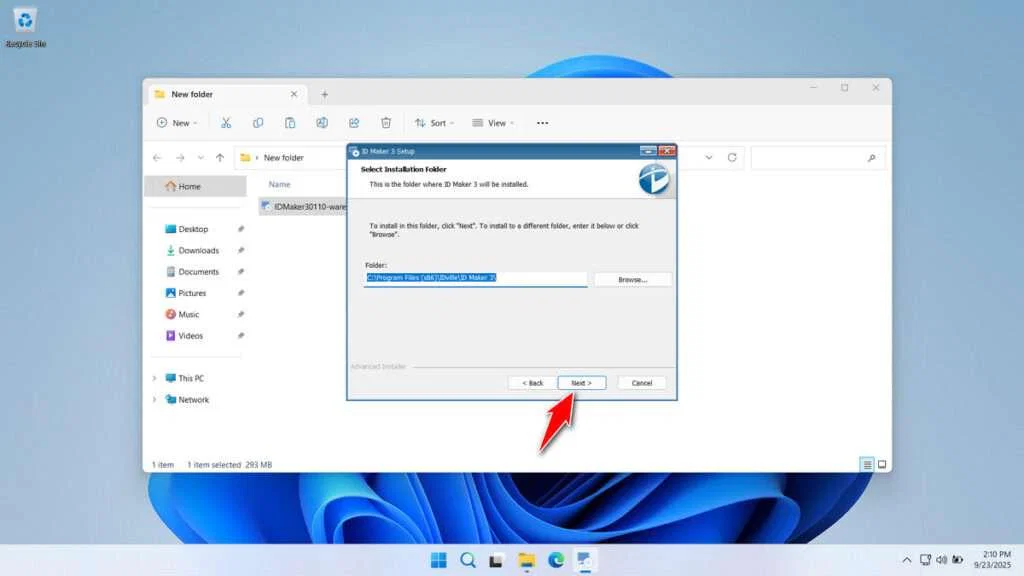
Task: Click Browse to choose a different install folder
Action: click(632, 279)
